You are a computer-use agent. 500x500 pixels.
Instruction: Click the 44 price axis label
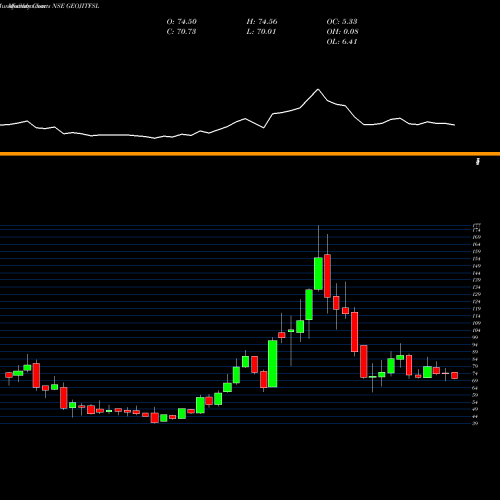475,416
